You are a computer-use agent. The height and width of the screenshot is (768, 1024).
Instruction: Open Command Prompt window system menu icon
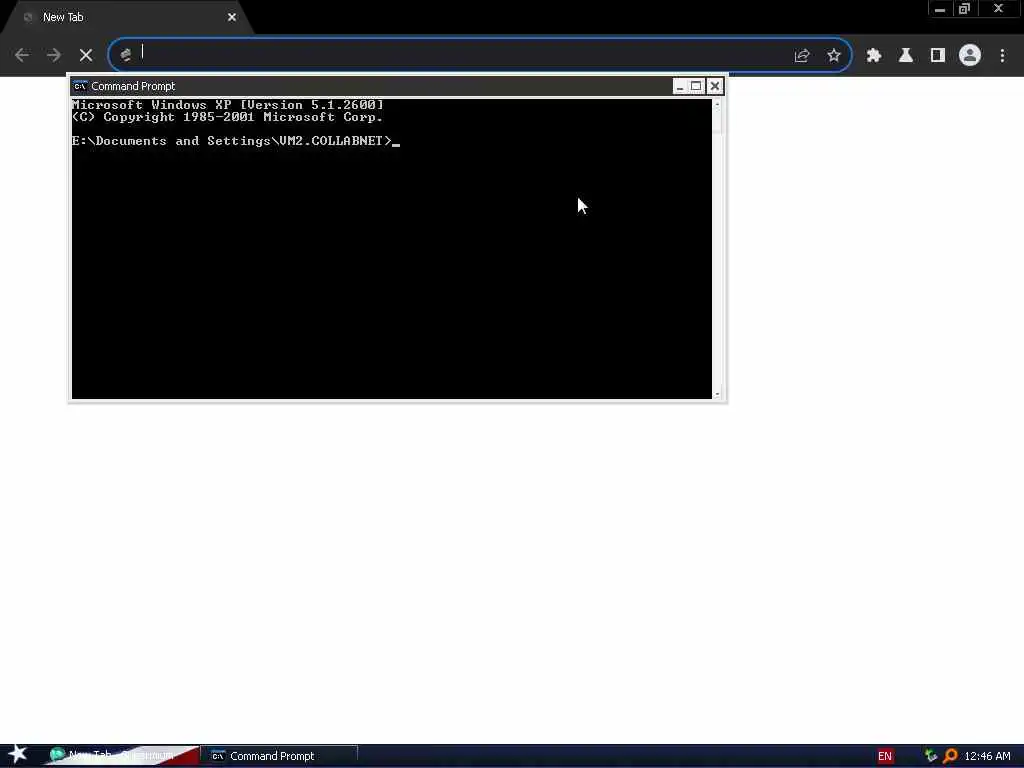pos(80,86)
